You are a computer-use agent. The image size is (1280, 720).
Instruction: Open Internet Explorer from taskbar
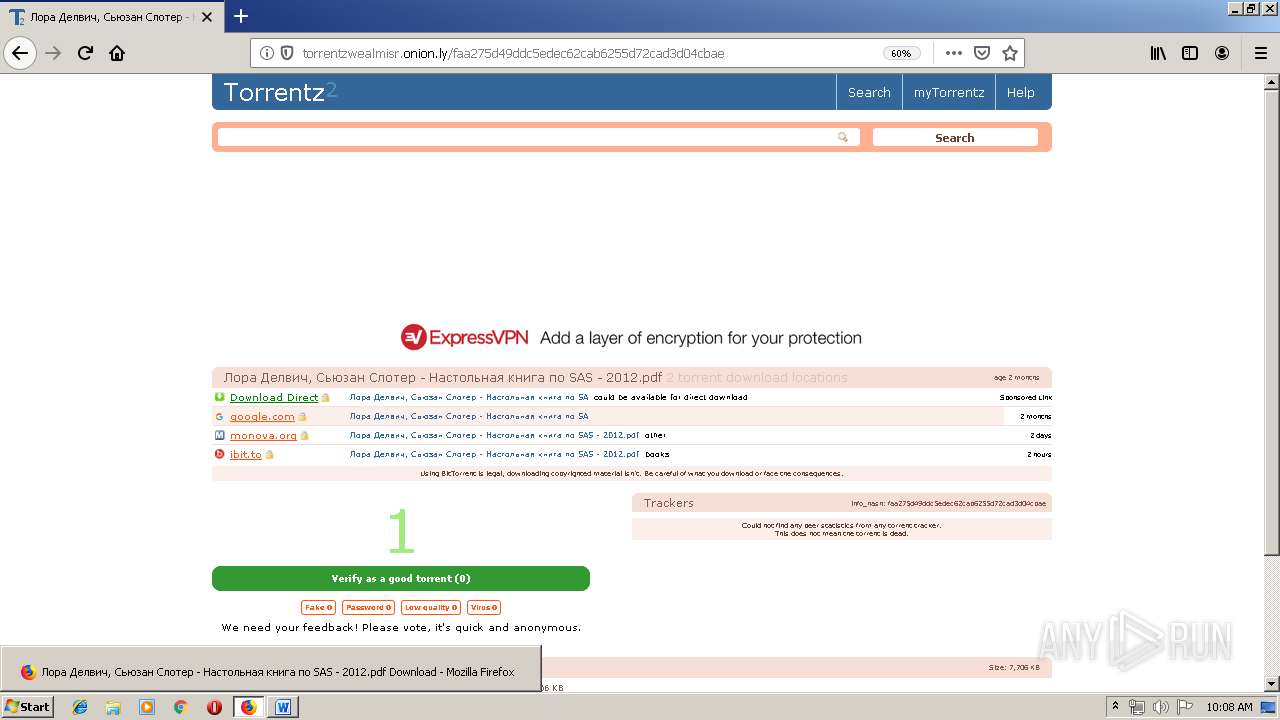point(80,707)
